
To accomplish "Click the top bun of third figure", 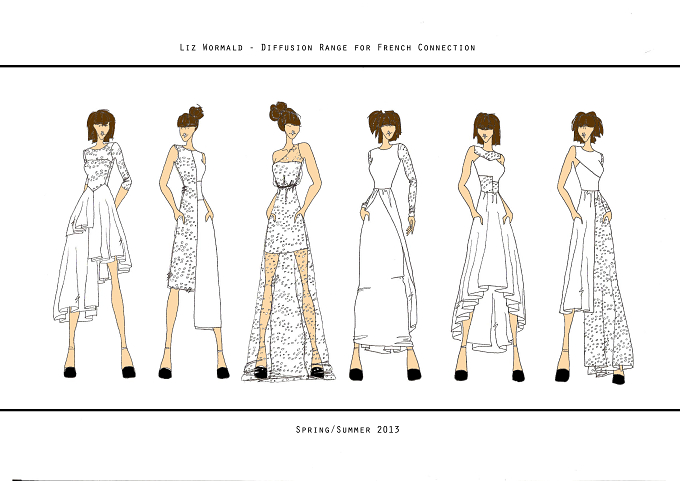I will [278, 111].
